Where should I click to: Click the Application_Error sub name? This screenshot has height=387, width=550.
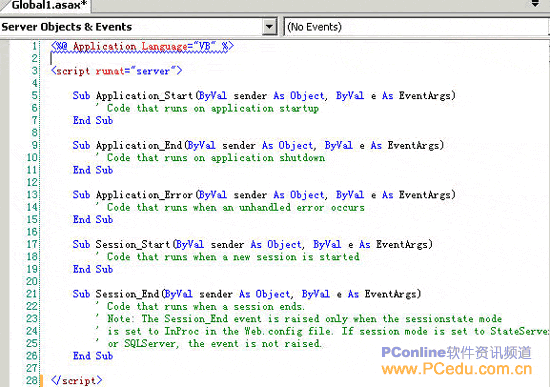pyautogui.click(x=145, y=195)
